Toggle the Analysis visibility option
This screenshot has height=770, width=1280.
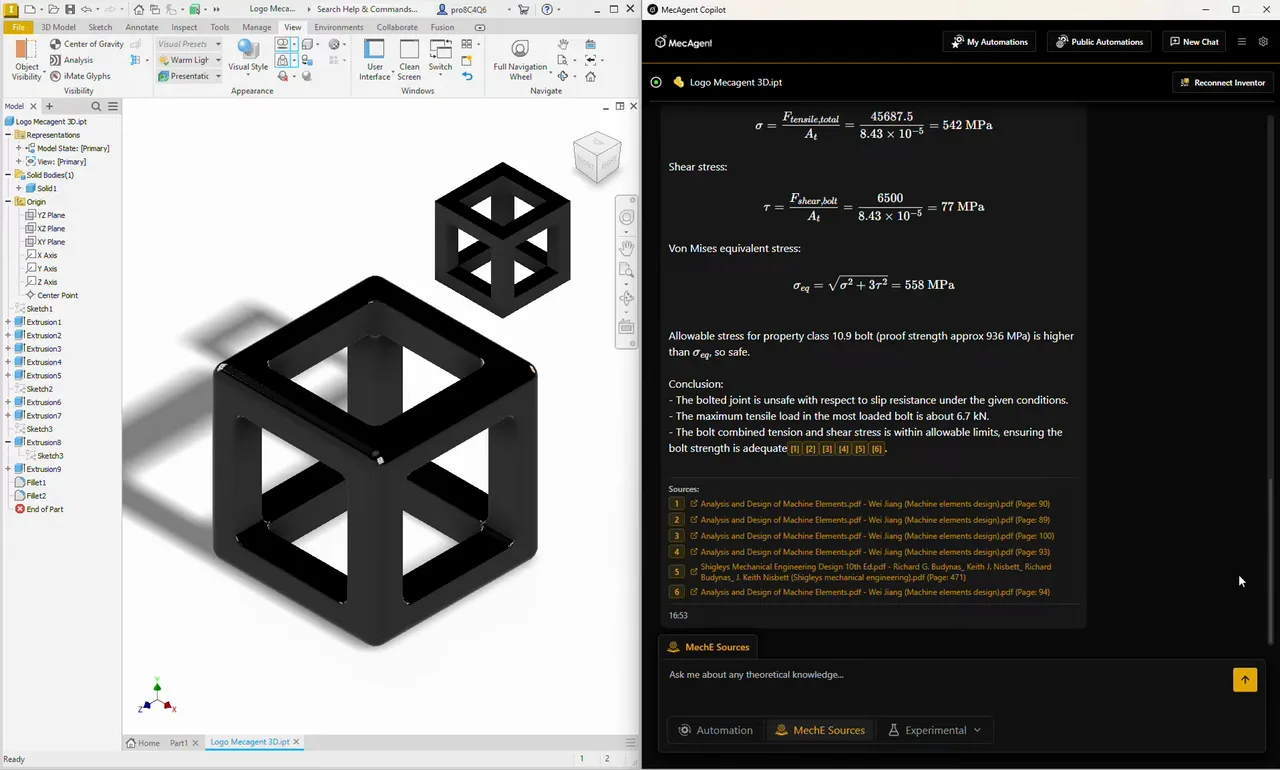click(70, 60)
